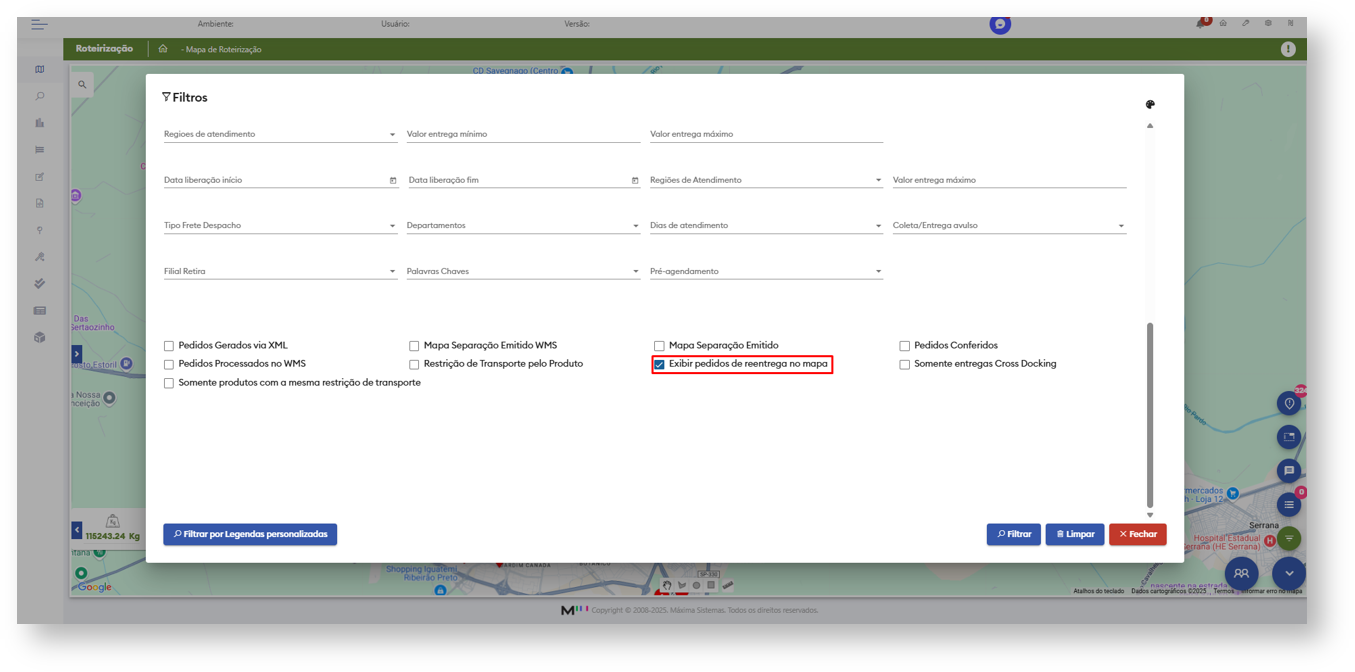Open the Dias de atendimento dropdown

[766, 225]
